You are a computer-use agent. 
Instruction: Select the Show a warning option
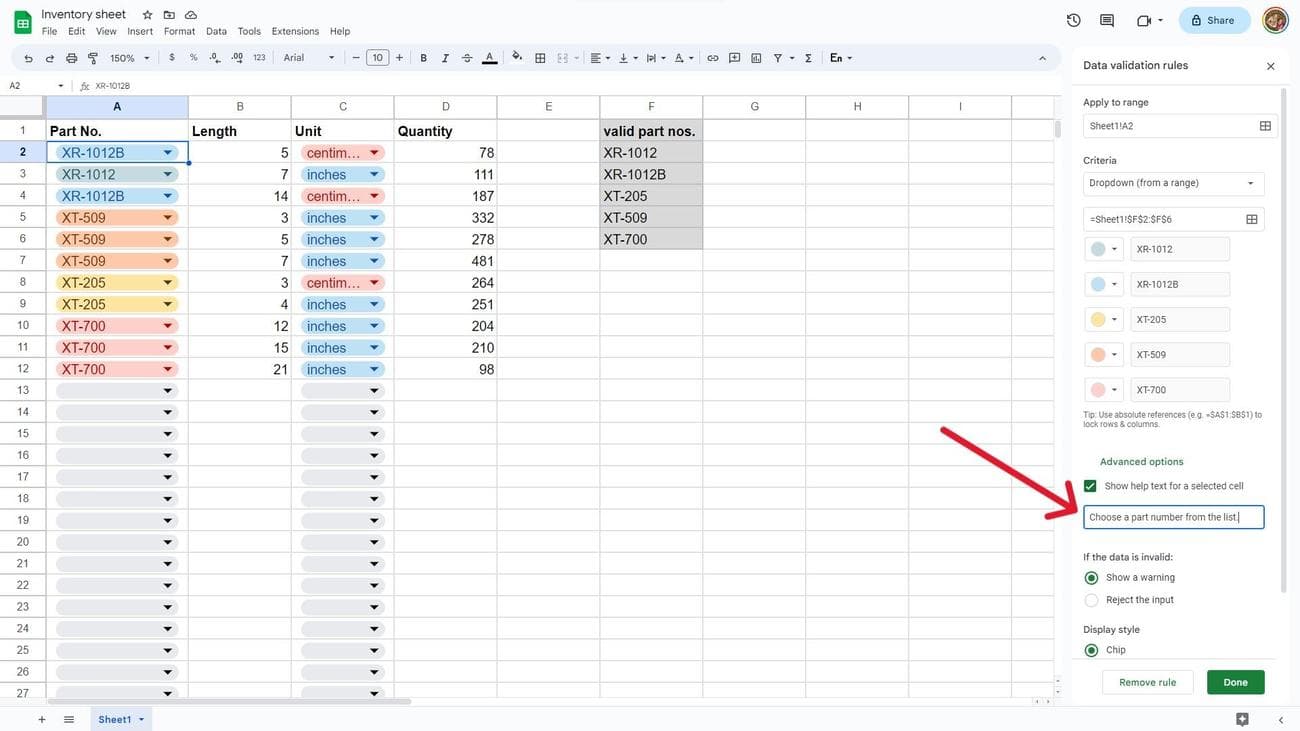point(1091,578)
